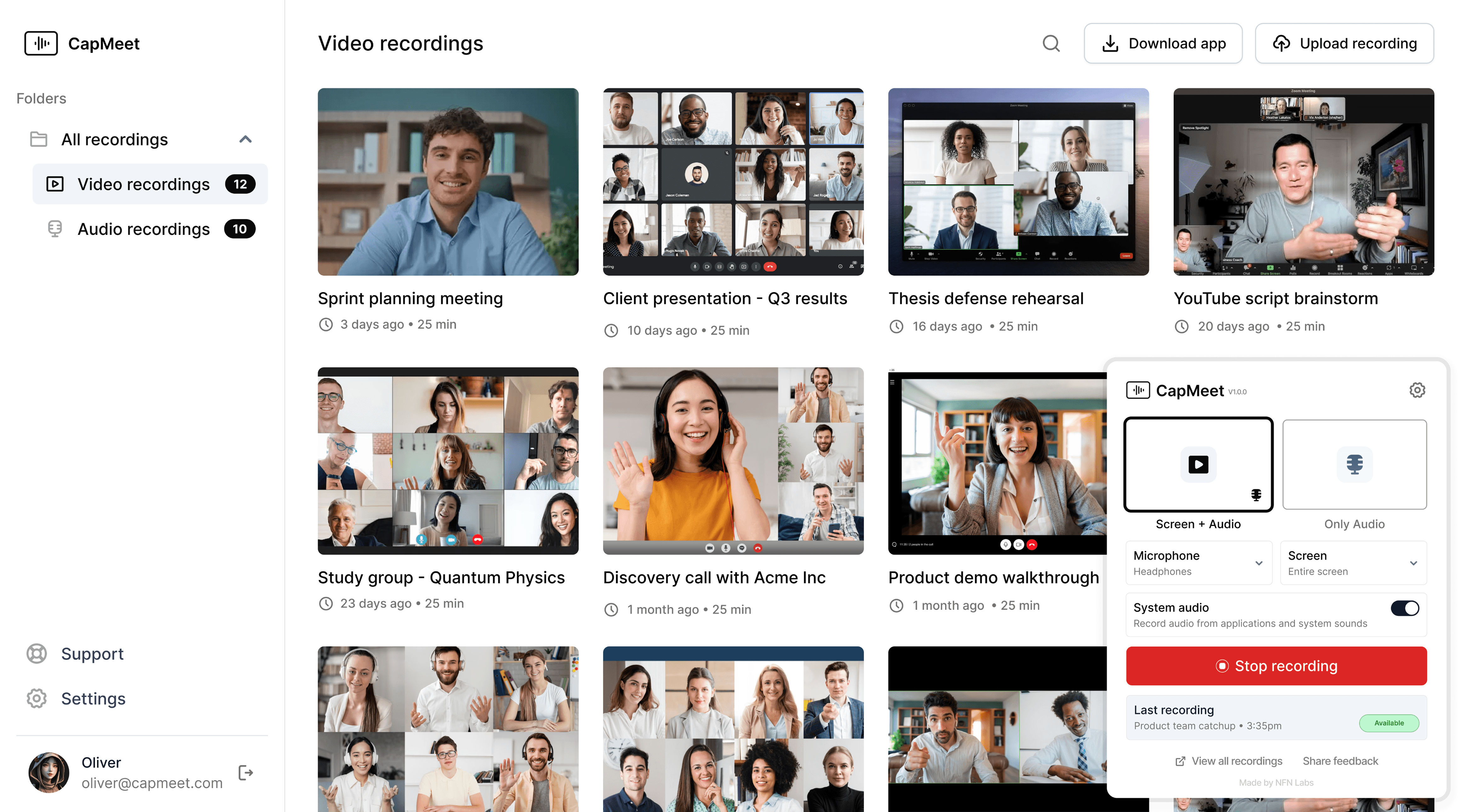Click the search magnifier icon
This screenshot has height=812, width=1467.
[x=1051, y=43]
